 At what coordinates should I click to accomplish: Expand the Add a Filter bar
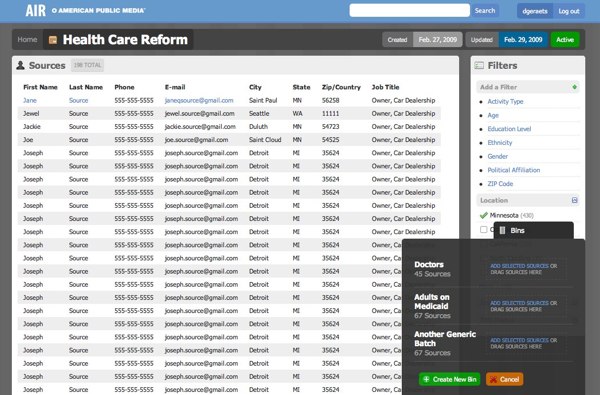(x=528, y=87)
